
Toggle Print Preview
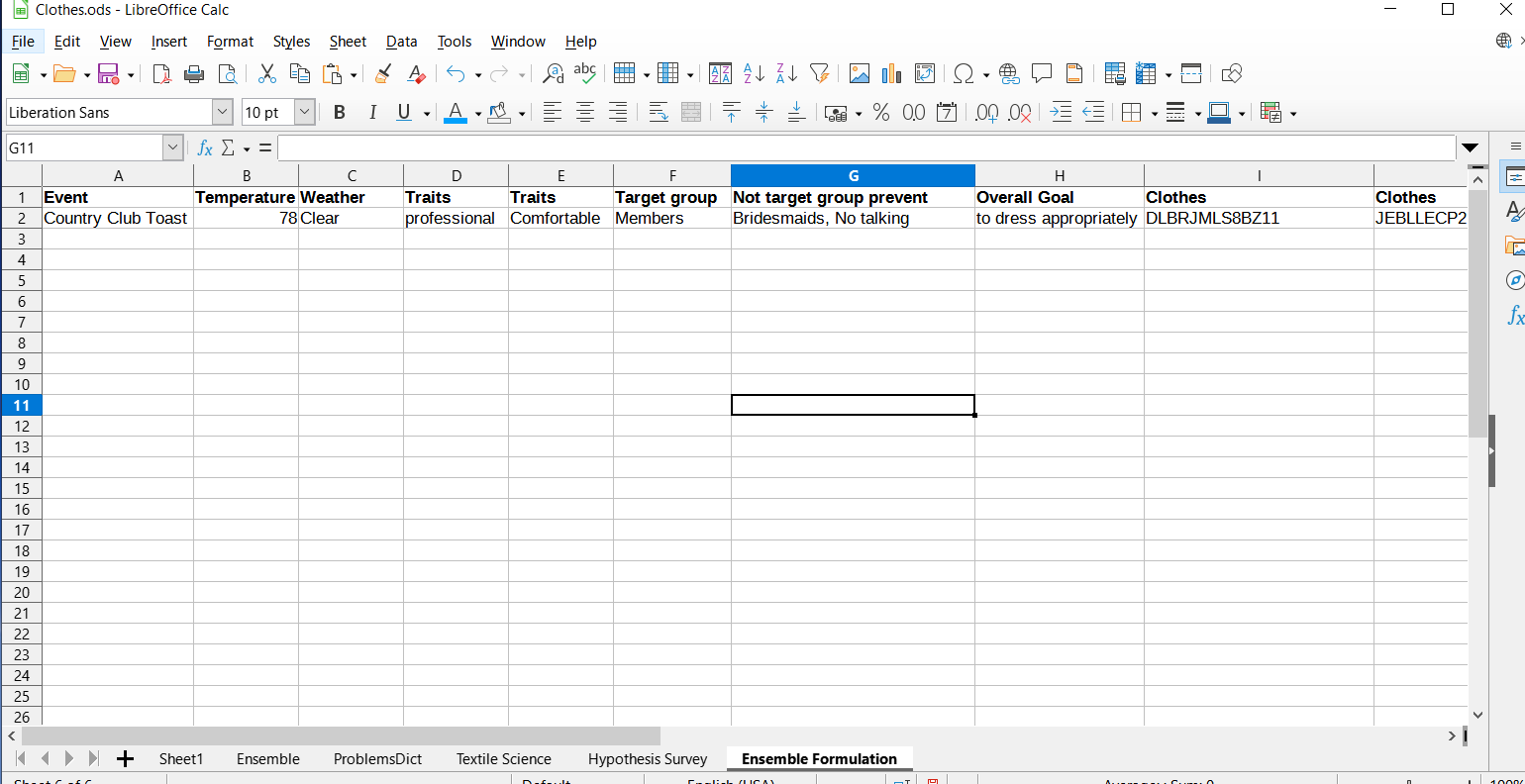pos(227,74)
